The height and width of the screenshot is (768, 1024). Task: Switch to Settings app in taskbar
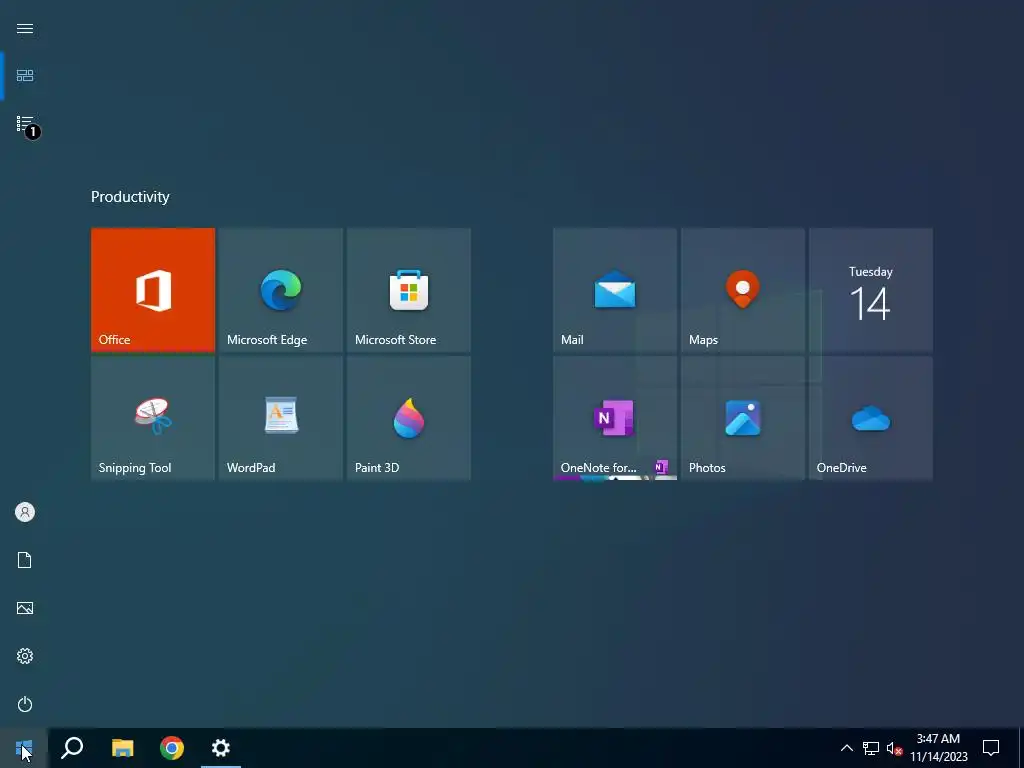click(x=221, y=748)
